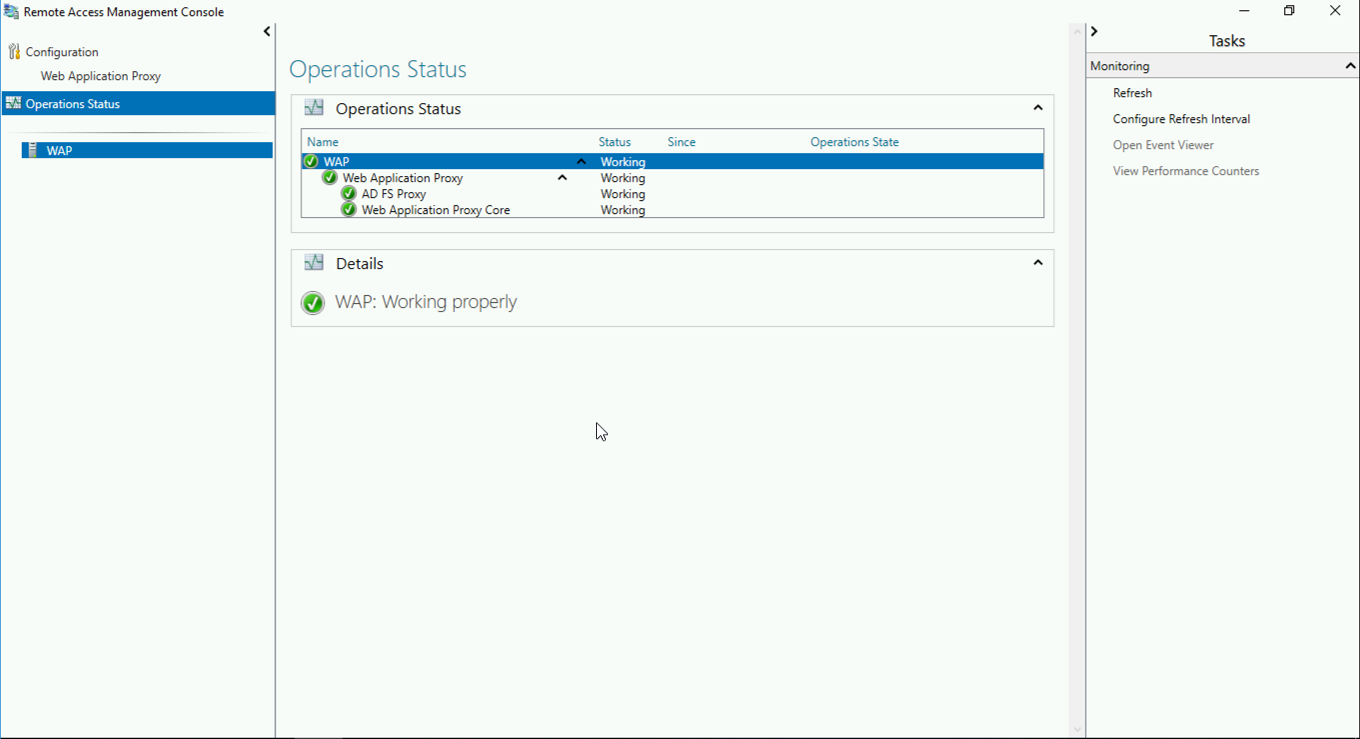Open Web Application Proxy under Configuration

tap(101, 76)
